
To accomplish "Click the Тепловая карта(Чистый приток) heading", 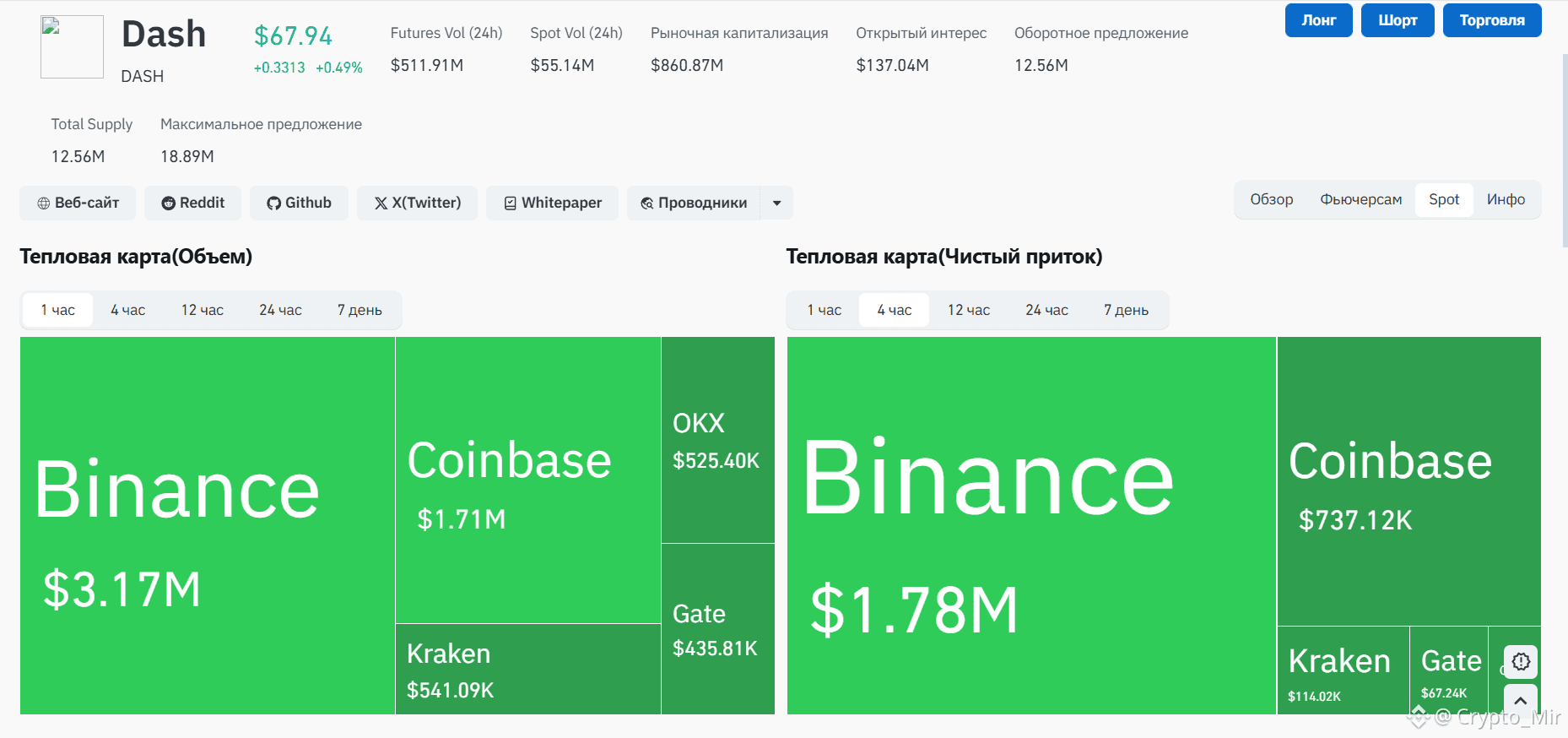I will (944, 257).
